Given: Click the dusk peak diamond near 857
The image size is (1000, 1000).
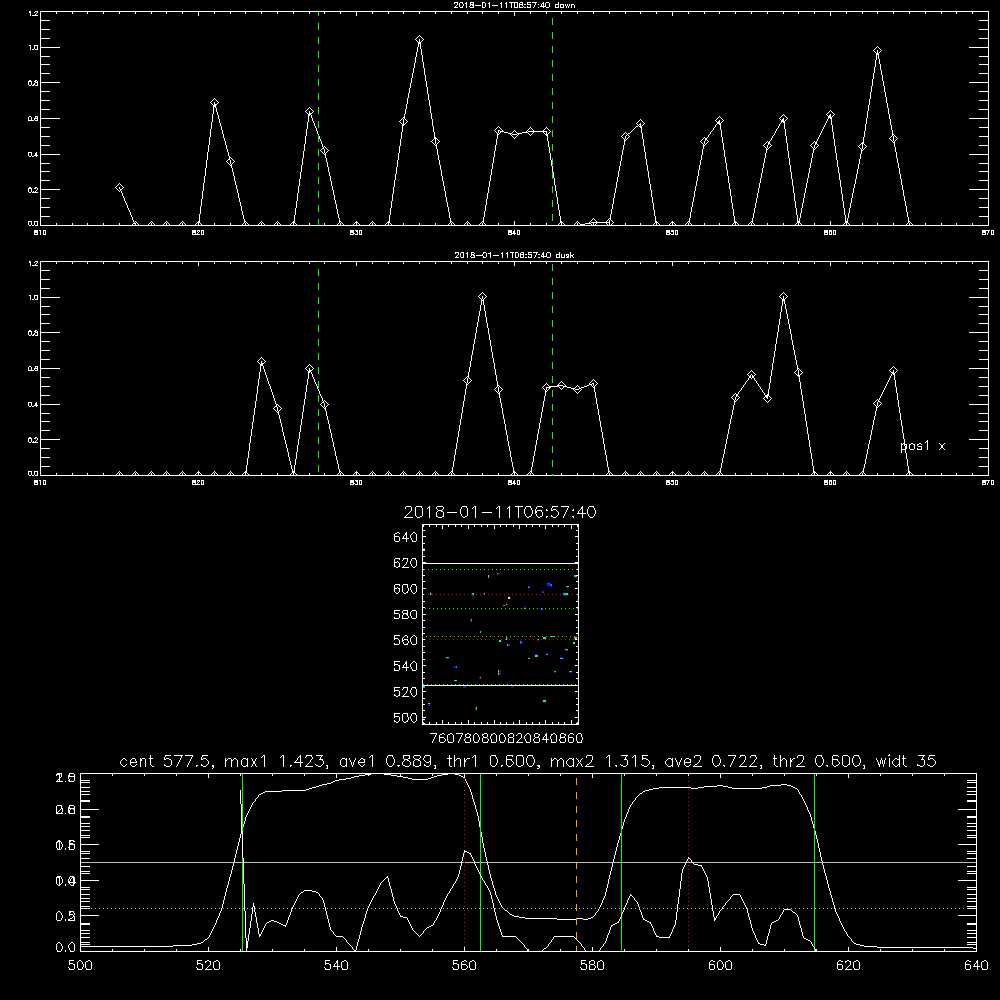Looking at the screenshot, I should (x=783, y=297).
